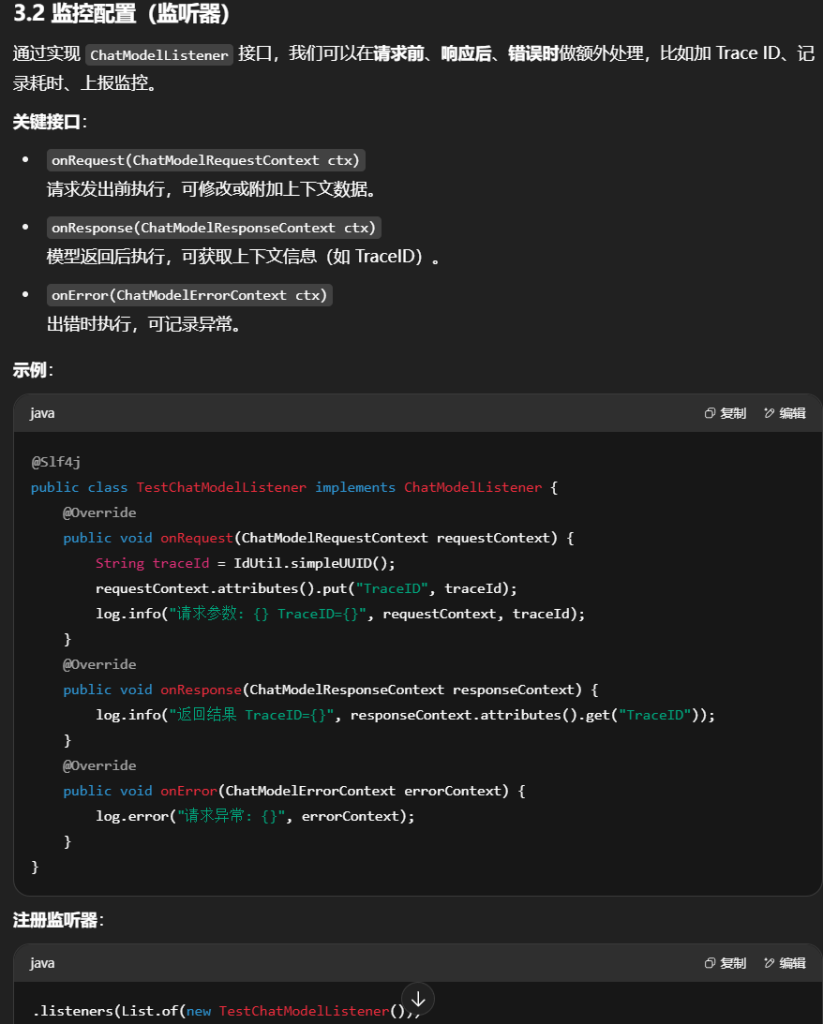Click the @Slf4j annotation in the code

coord(55,462)
